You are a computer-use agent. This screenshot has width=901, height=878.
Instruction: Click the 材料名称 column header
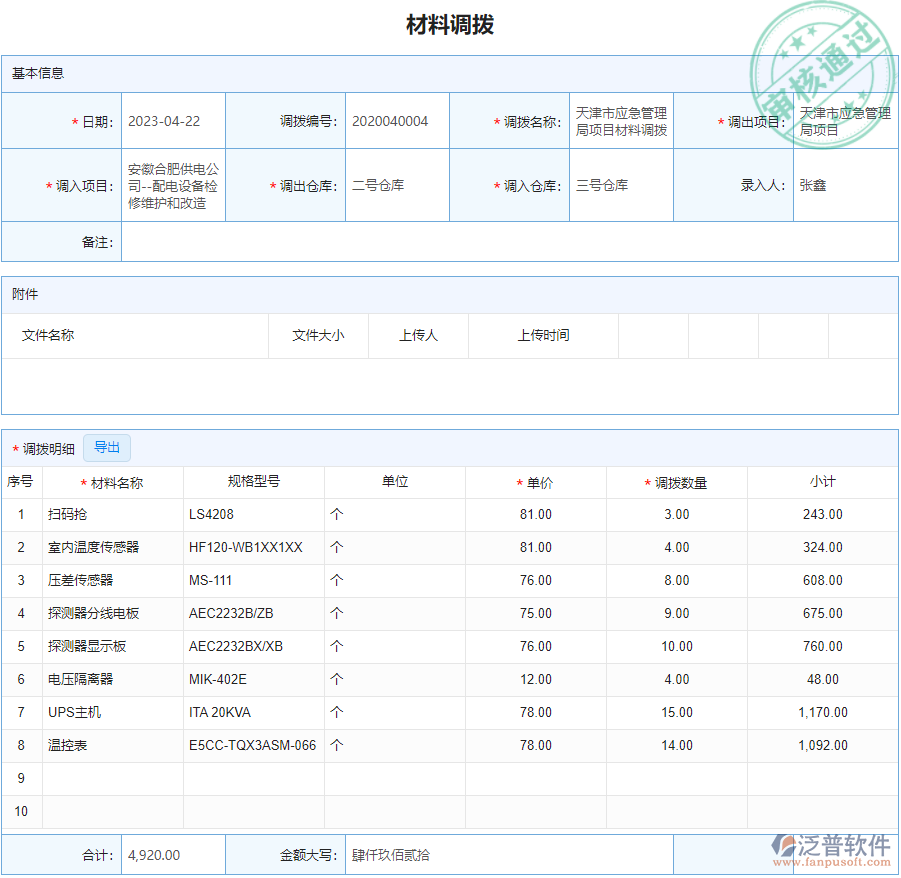point(117,481)
